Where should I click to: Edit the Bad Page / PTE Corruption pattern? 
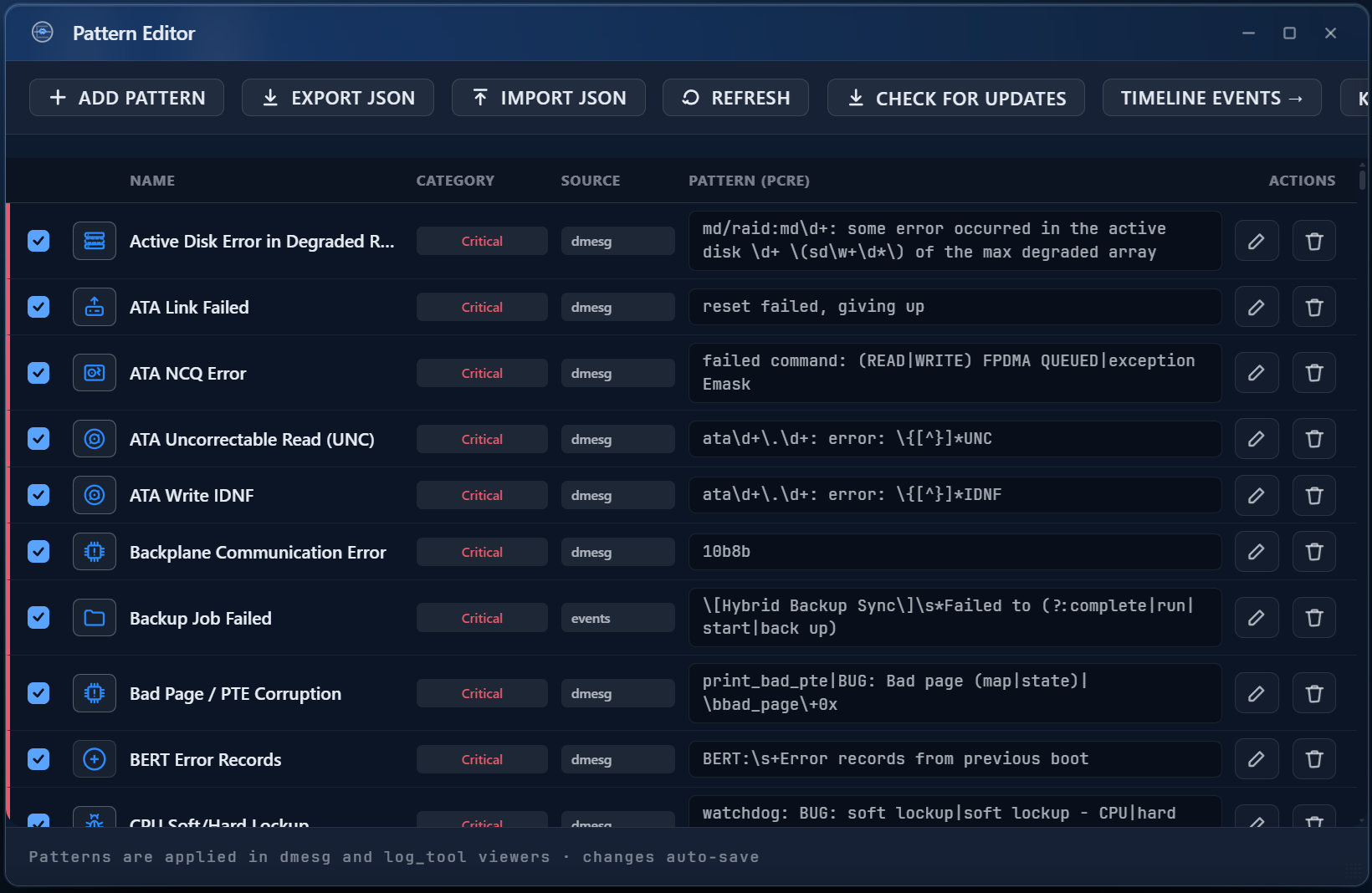click(x=1257, y=693)
